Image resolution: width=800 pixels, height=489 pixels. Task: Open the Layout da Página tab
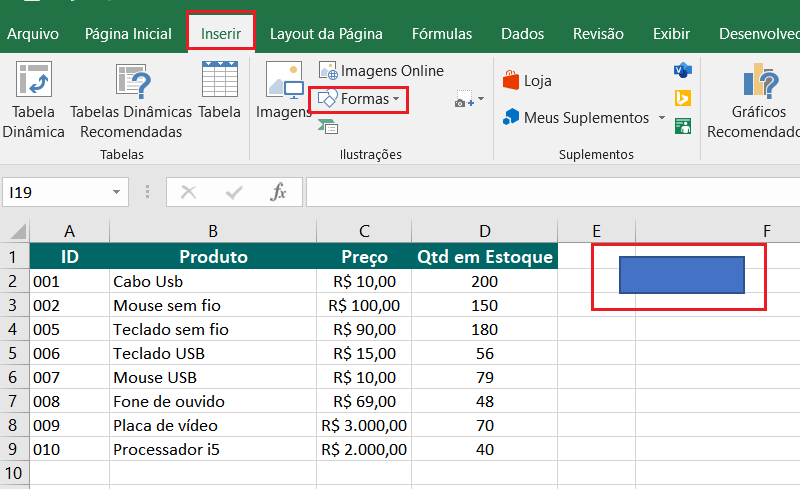(326, 34)
